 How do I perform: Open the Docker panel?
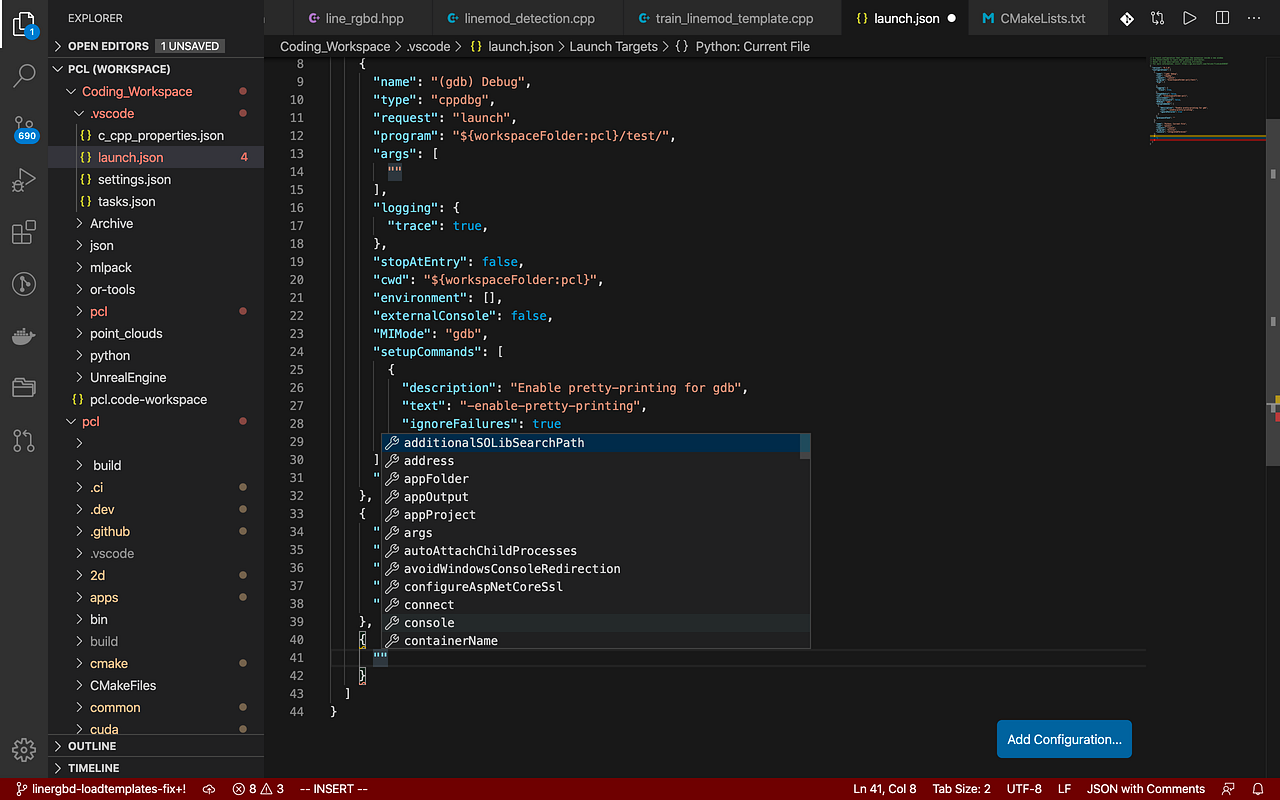(x=24, y=336)
